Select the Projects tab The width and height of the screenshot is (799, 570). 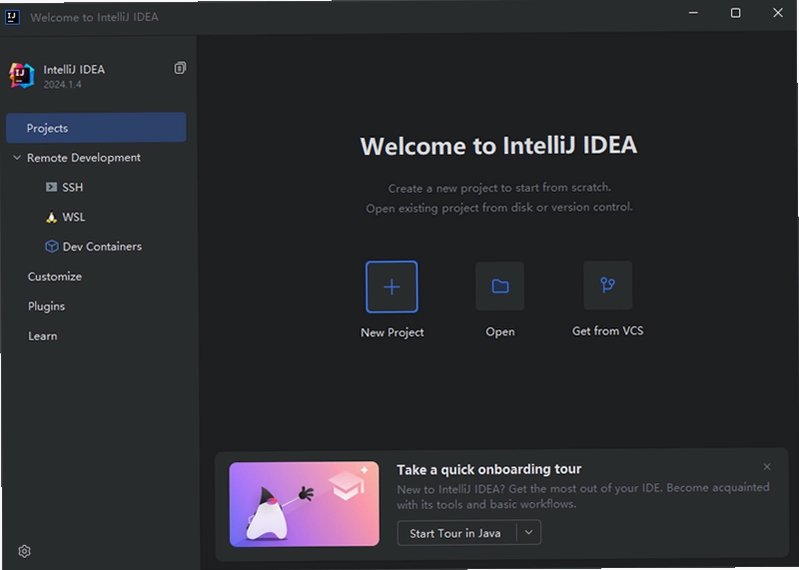coord(96,128)
